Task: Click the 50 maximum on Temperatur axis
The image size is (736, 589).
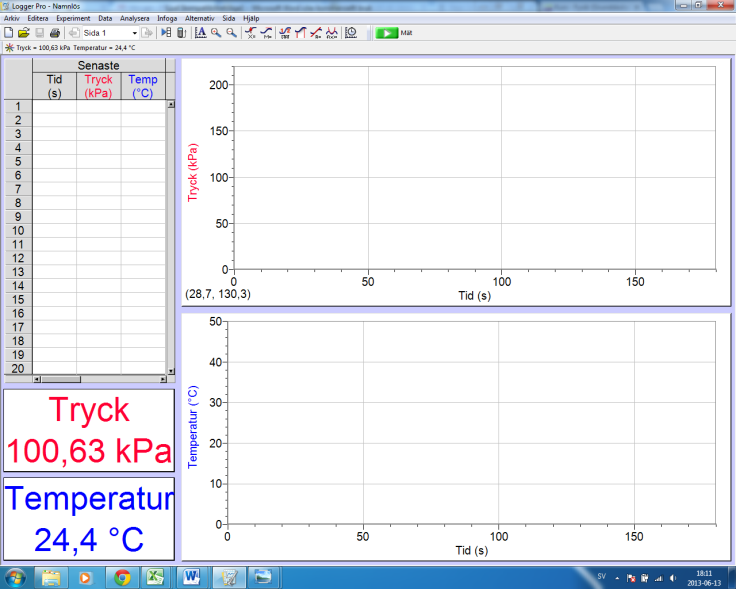Action: click(215, 321)
